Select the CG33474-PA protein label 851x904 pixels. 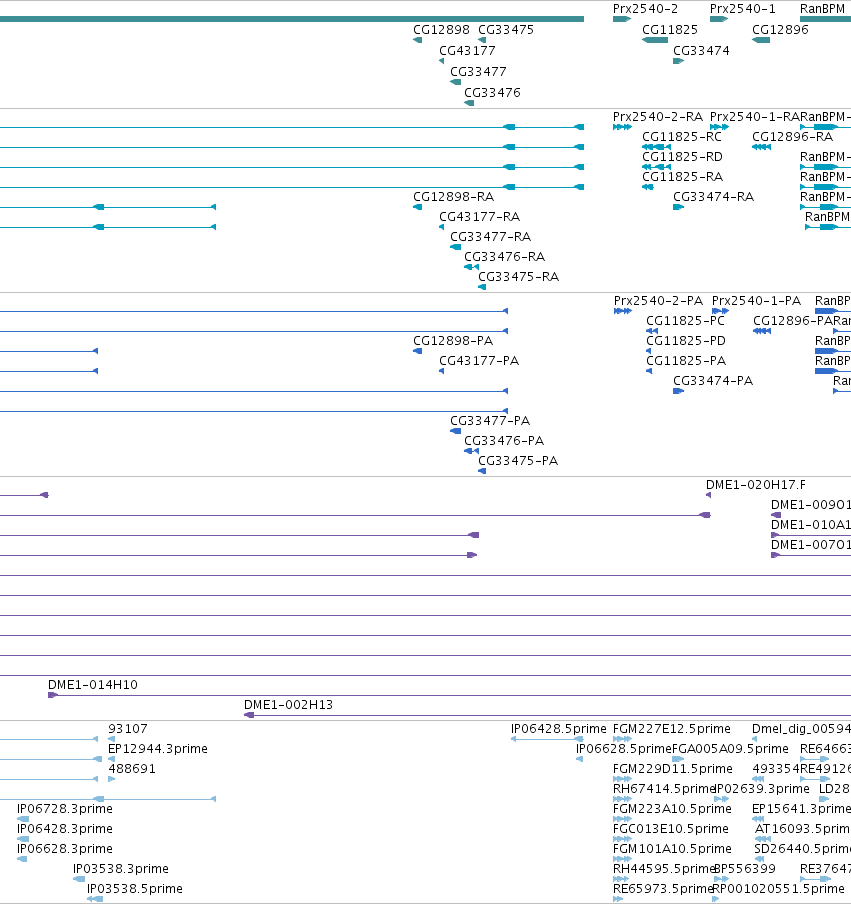click(713, 381)
